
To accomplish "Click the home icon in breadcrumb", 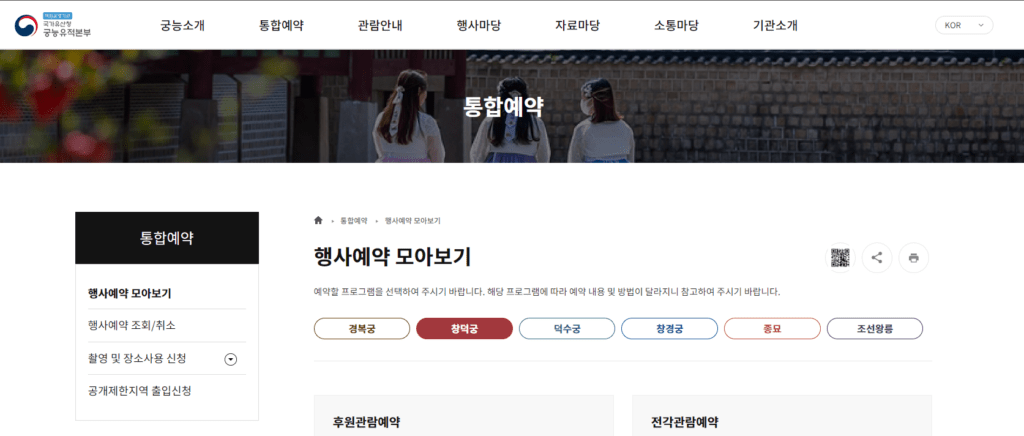I will point(318,221).
